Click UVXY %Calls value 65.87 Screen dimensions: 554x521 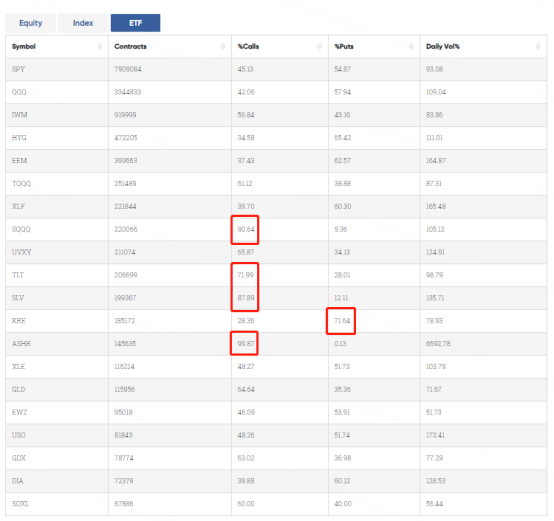[x=246, y=252]
